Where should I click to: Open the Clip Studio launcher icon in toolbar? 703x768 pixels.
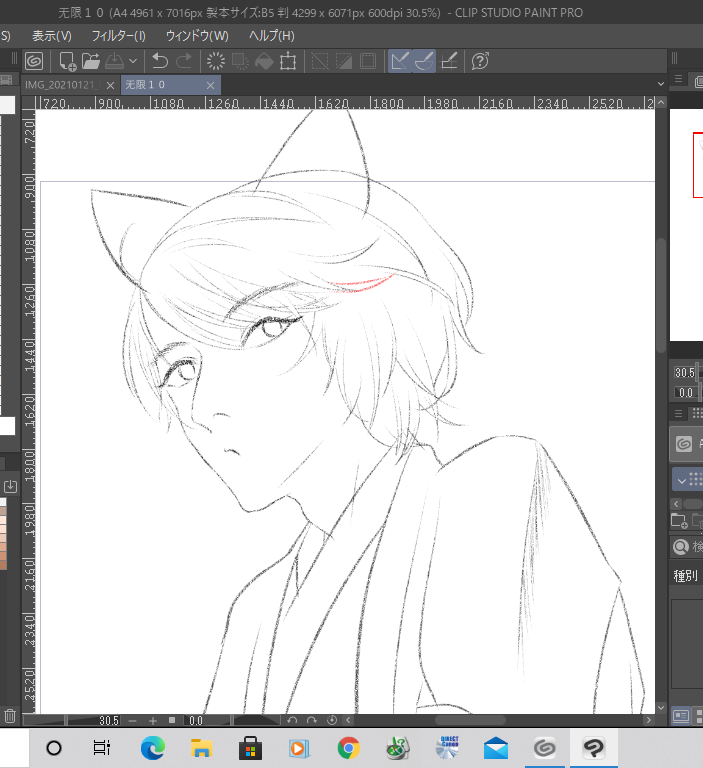[x=34, y=61]
